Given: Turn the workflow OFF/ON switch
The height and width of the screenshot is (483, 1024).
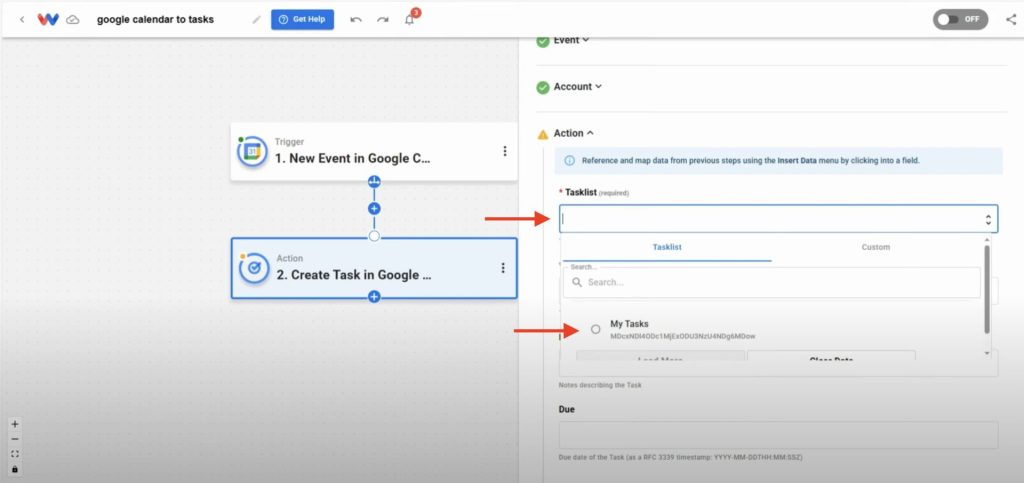Looking at the screenshot, I should click(959, 20).
